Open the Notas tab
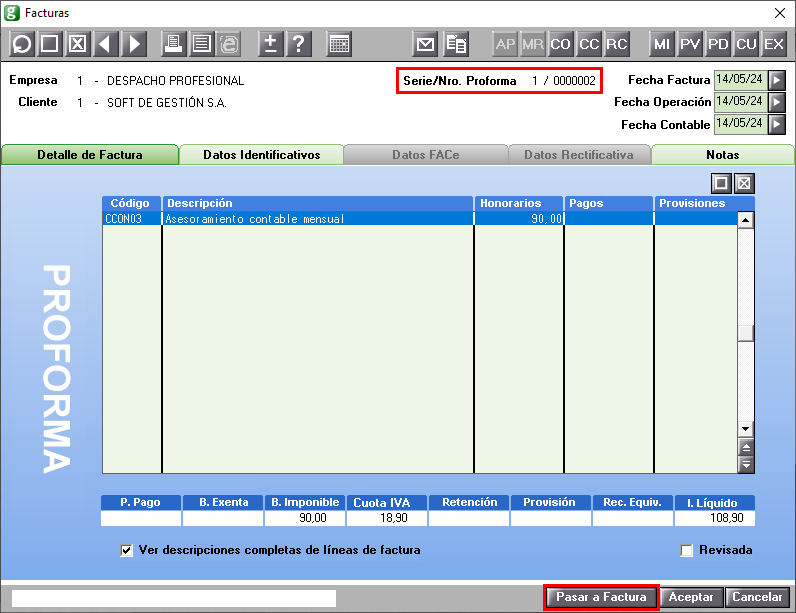This screenshot has height=613, width=796. [722, 155]
